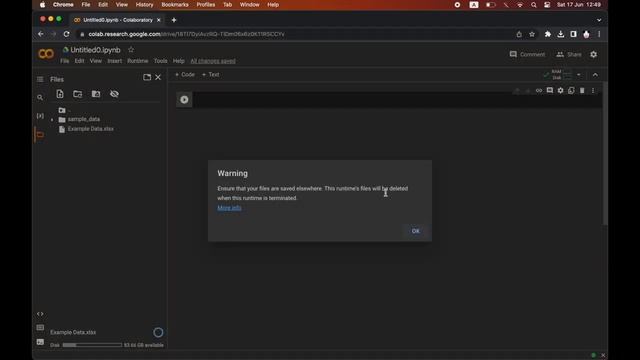
Task: Mount Google Drive from Files toolbar
Action: [x=96, y=94]
